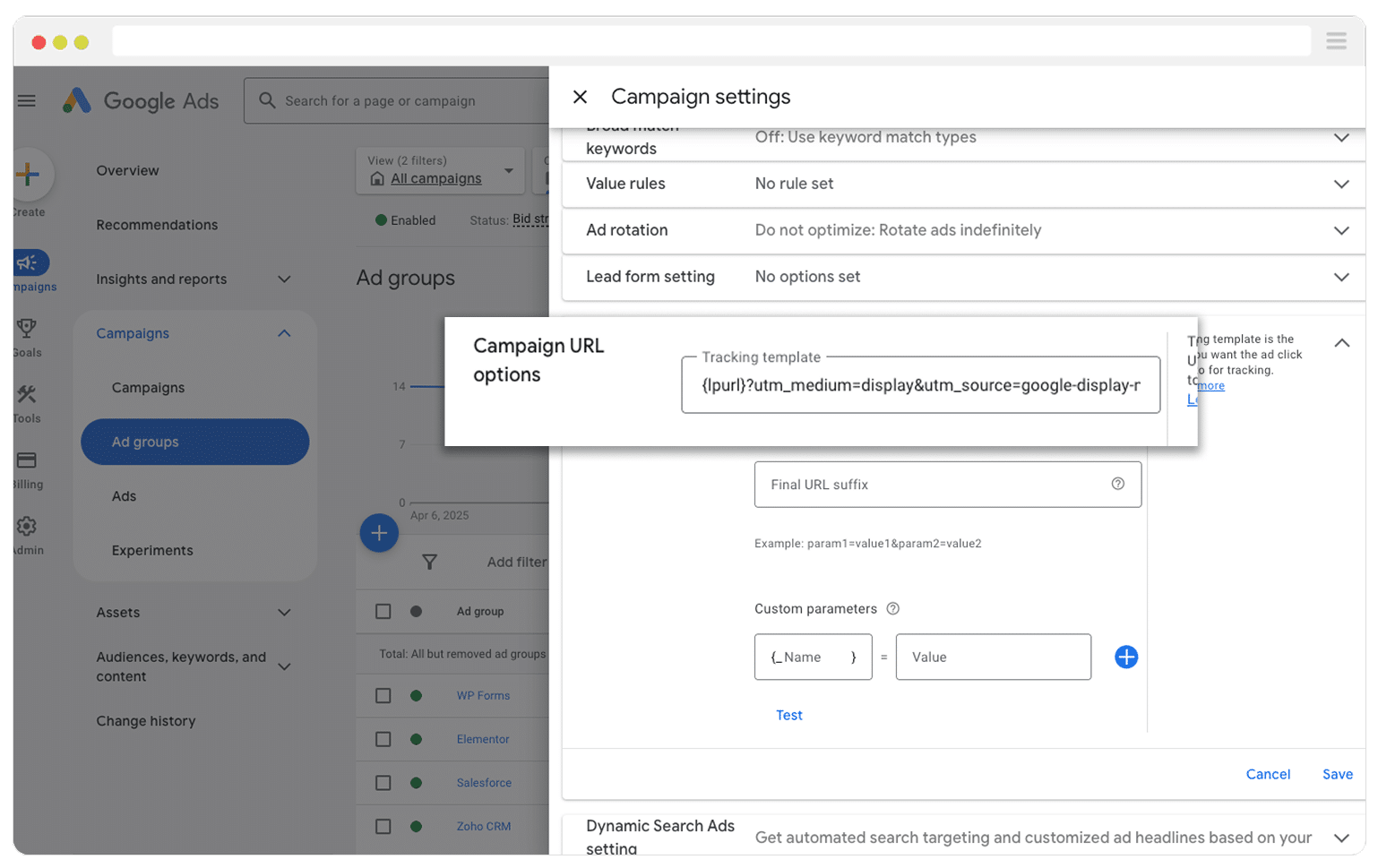Viewport: 1378px width, 868px height.
Task: Click the custom parameter Name field
Action: click(814, 657)
